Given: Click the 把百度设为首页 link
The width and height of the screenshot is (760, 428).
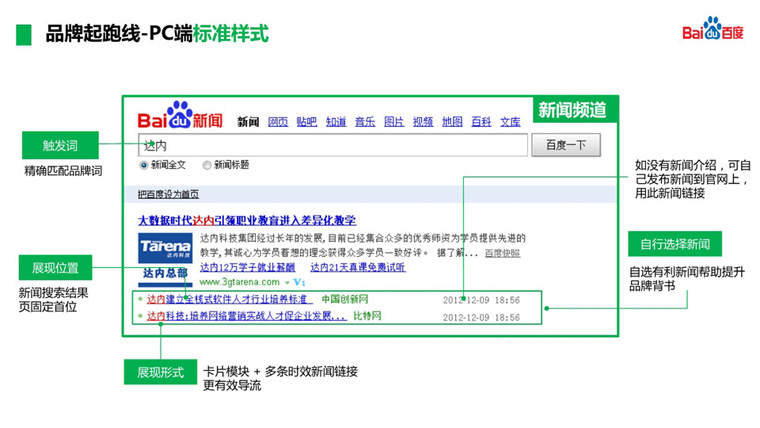Looking at the screenshot, I should coord(168,194).
